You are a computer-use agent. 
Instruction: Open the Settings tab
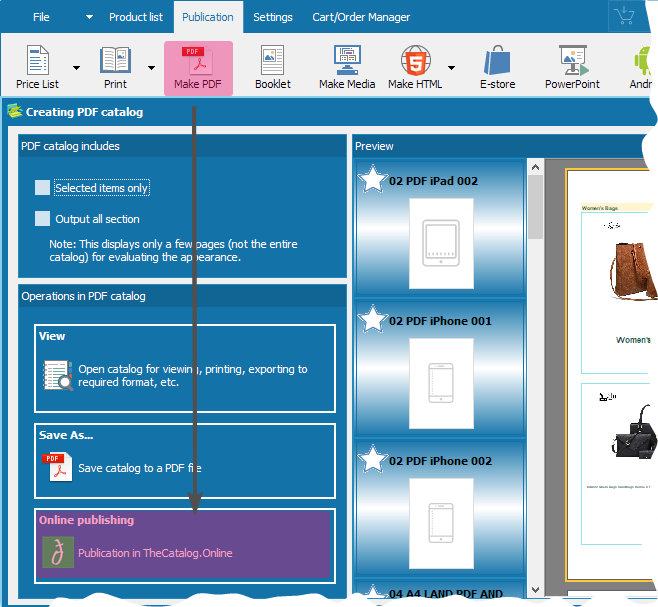273,17
